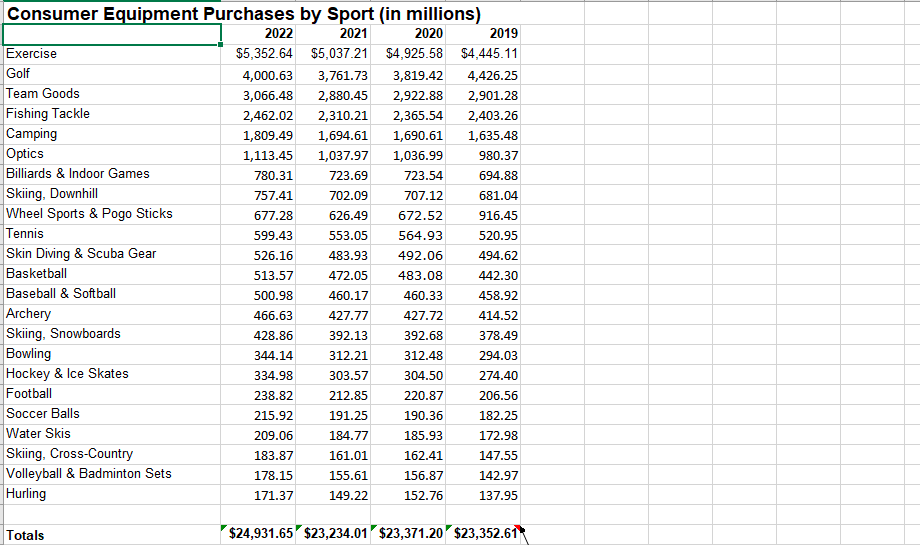The image size is (920, 545).
Task: Select the 2020 column header cell
Action: [x=408, y=34]
